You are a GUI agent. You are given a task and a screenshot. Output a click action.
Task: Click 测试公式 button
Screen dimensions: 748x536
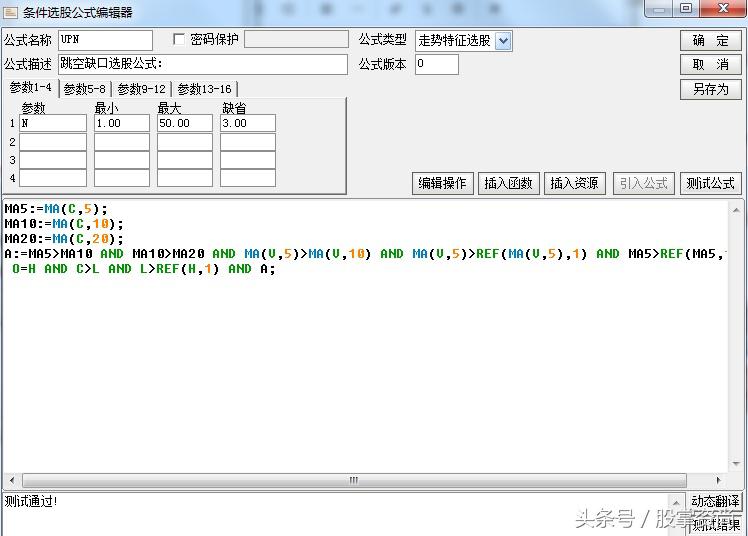710,184
